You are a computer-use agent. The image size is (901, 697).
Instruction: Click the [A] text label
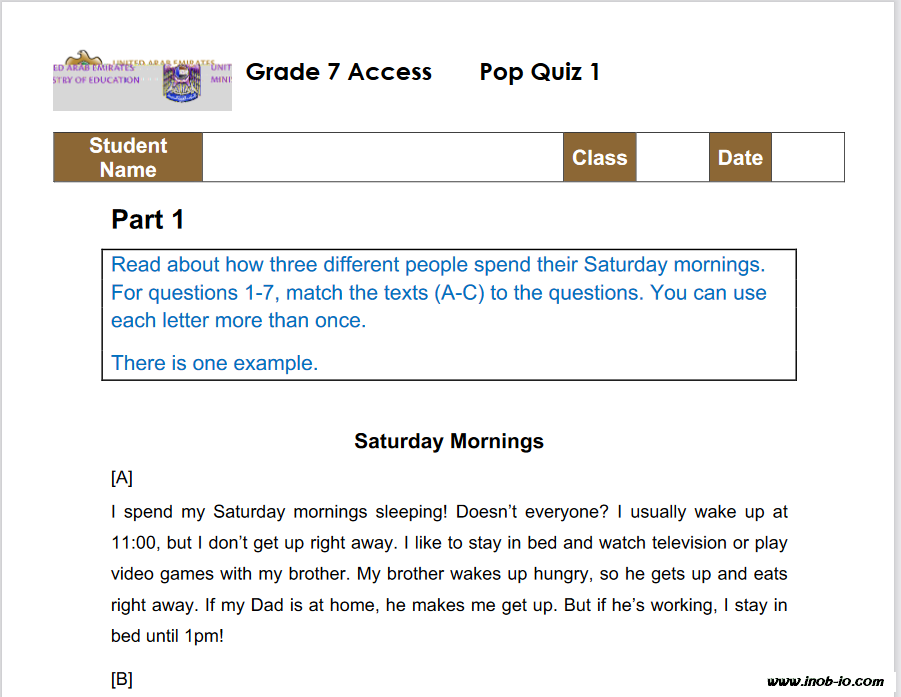point(122,478)
